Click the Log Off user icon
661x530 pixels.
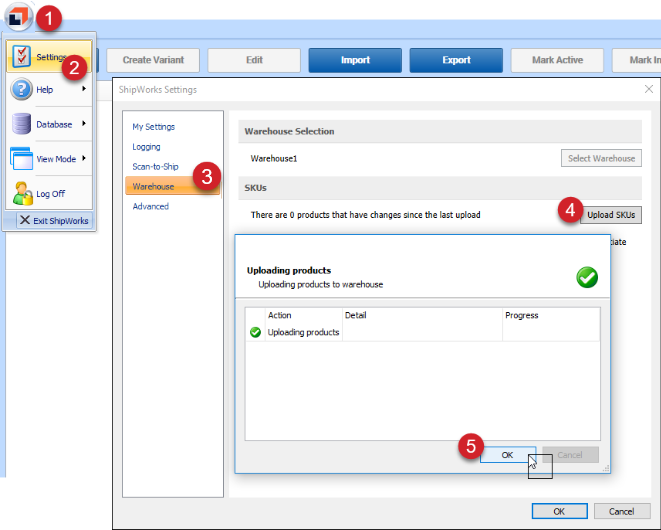[x=22, y=193]
